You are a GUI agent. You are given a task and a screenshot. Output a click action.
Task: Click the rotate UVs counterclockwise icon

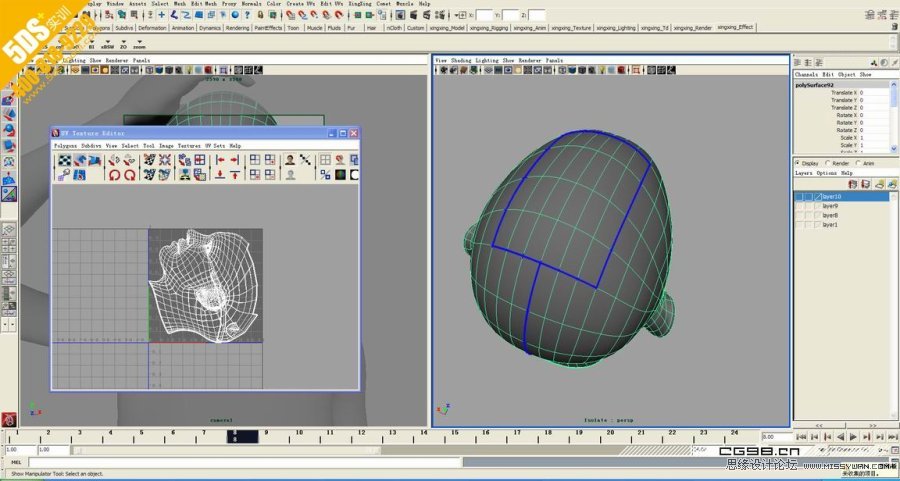coord(114,174)
